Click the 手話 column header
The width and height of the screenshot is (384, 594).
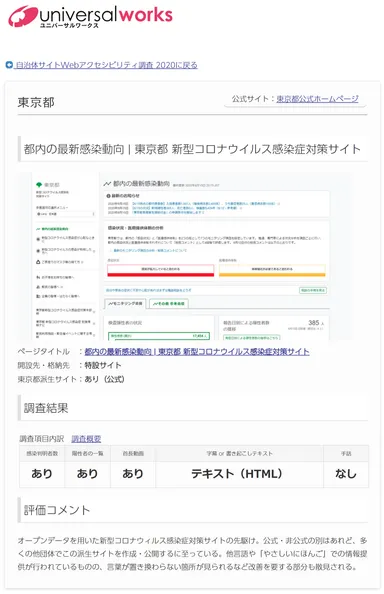click(x=346, y=453)
